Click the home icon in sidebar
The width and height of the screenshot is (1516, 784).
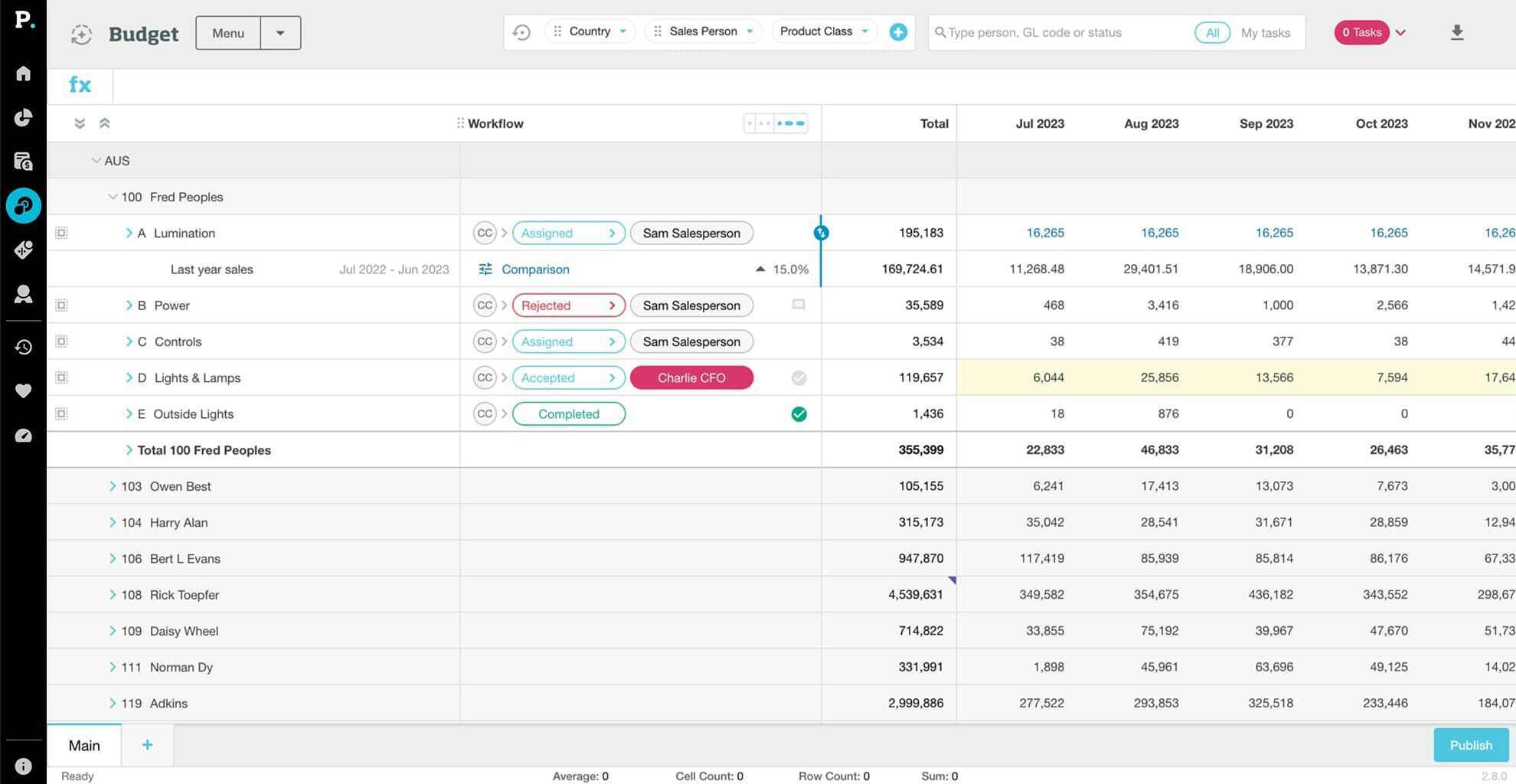point(23,73)
